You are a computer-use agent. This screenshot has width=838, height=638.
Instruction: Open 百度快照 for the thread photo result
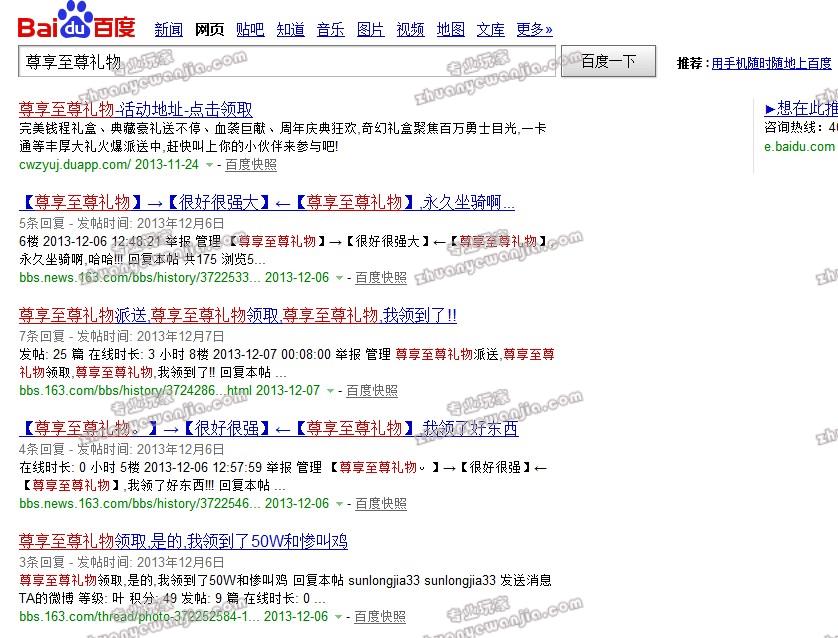tap(380, 617)
